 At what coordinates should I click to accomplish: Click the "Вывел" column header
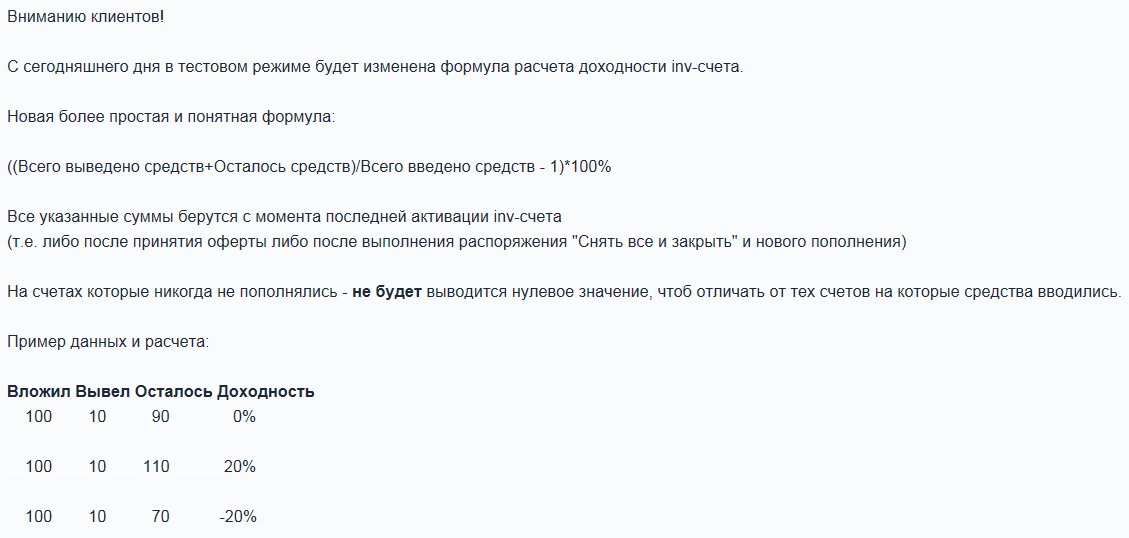click(x=102, y=391)
